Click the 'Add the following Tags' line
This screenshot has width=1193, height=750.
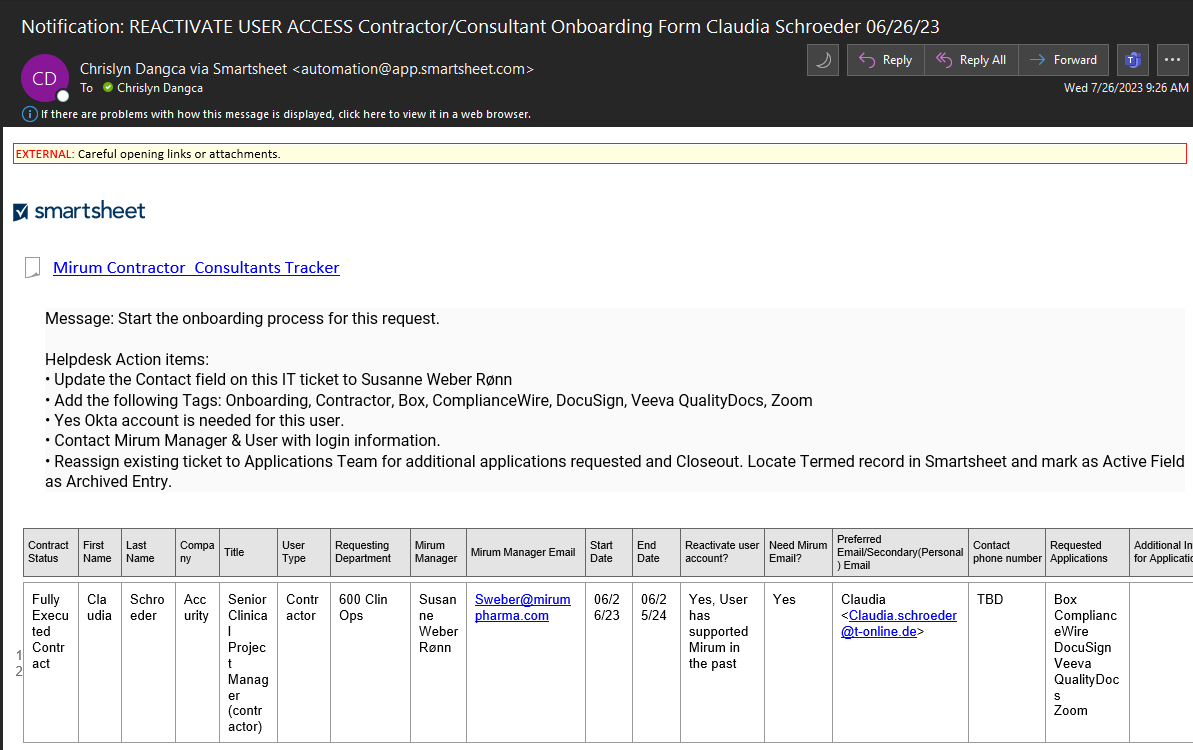click(x=429, y=400)
